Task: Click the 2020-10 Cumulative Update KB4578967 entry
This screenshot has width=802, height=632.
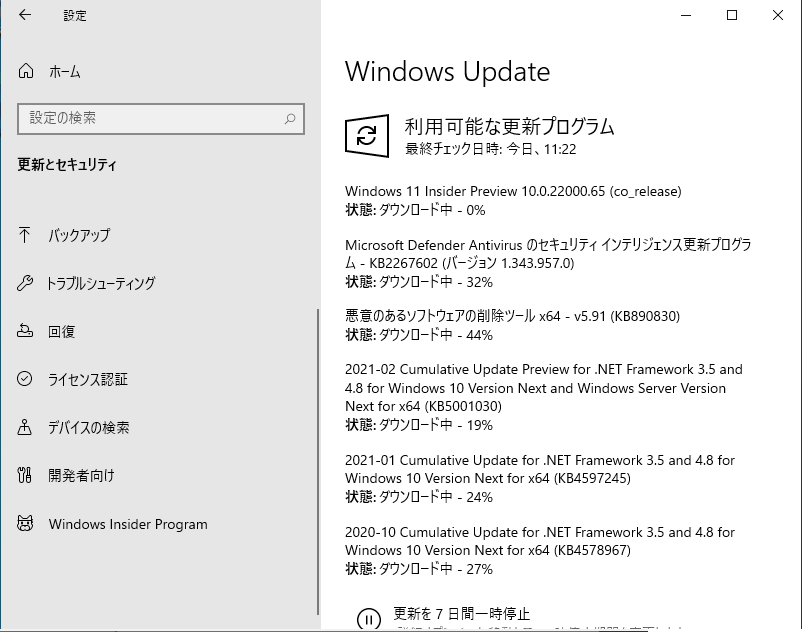Action: click(x=540, y=541)
